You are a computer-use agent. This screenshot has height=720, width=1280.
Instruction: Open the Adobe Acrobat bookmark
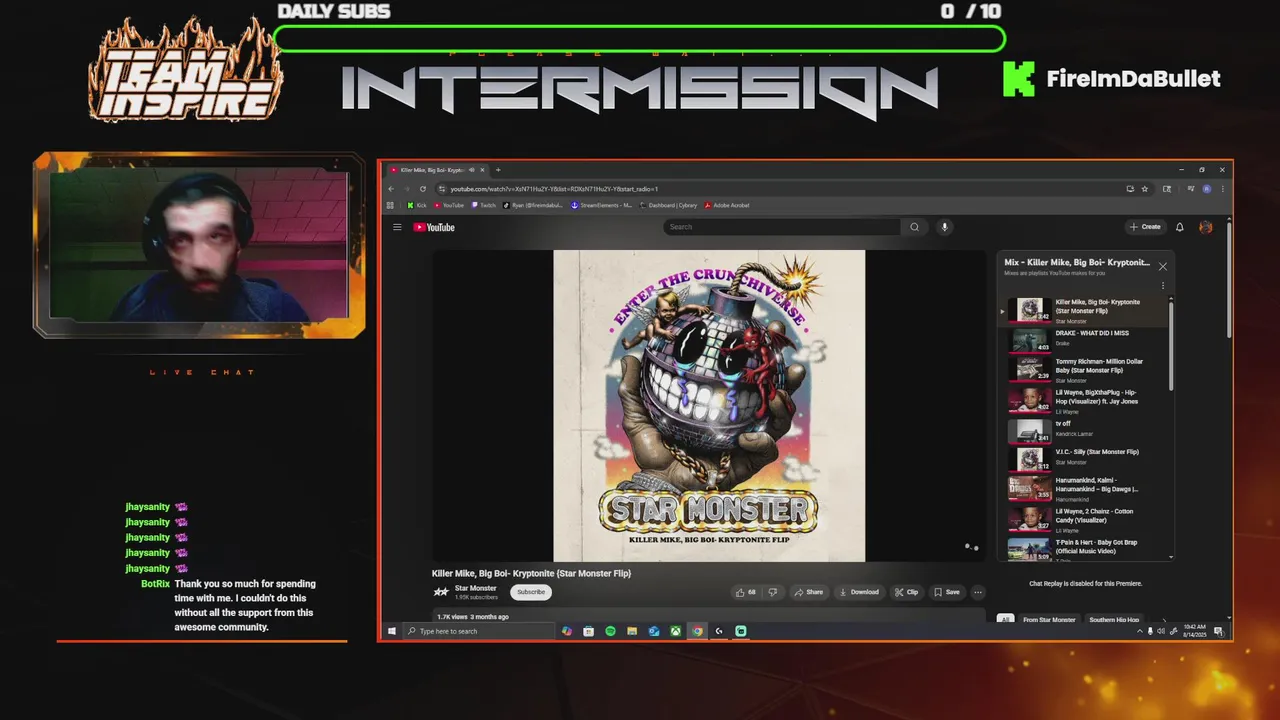(x=727, y=205)
